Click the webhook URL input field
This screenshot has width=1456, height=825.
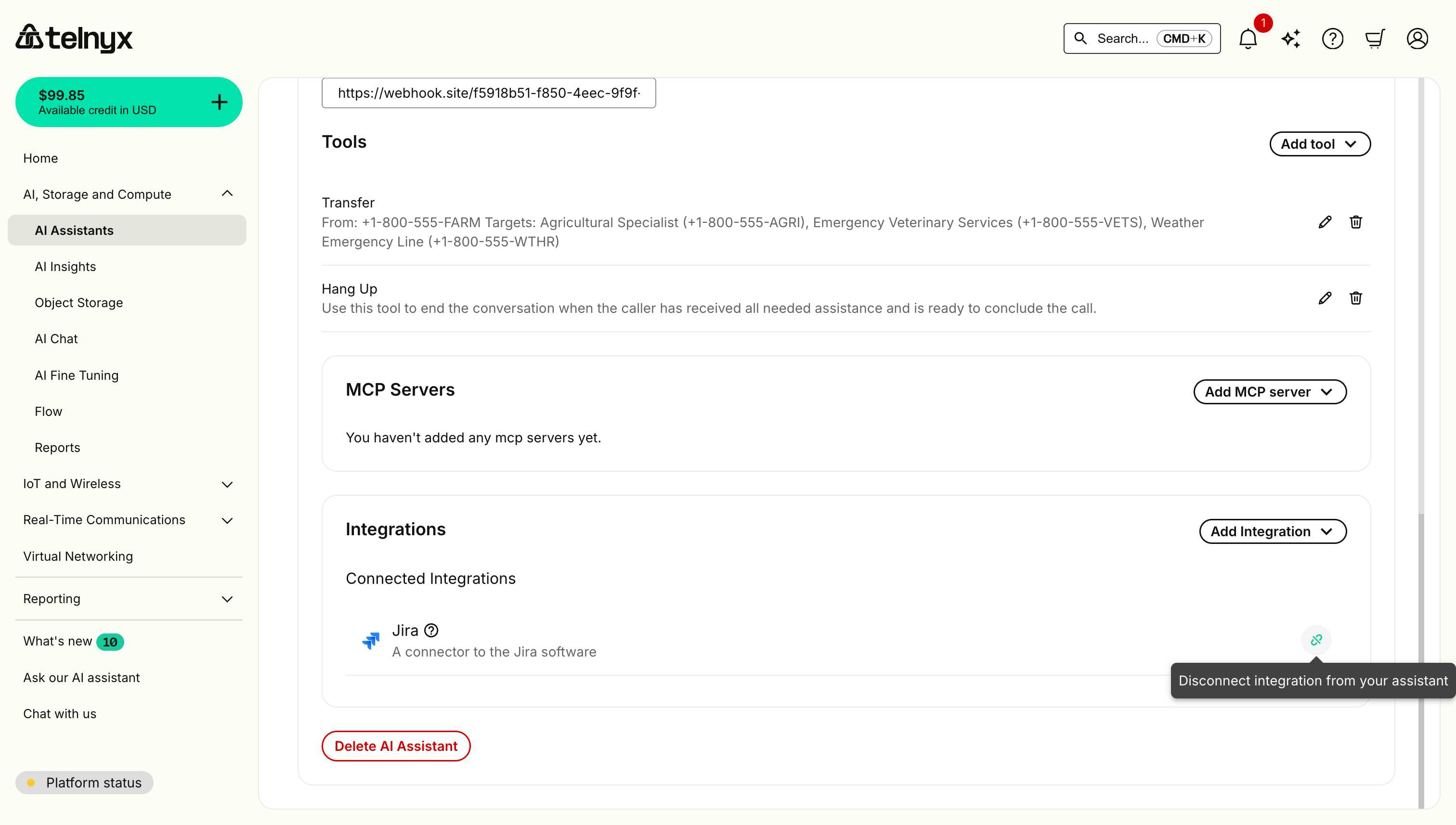point(488,93)
